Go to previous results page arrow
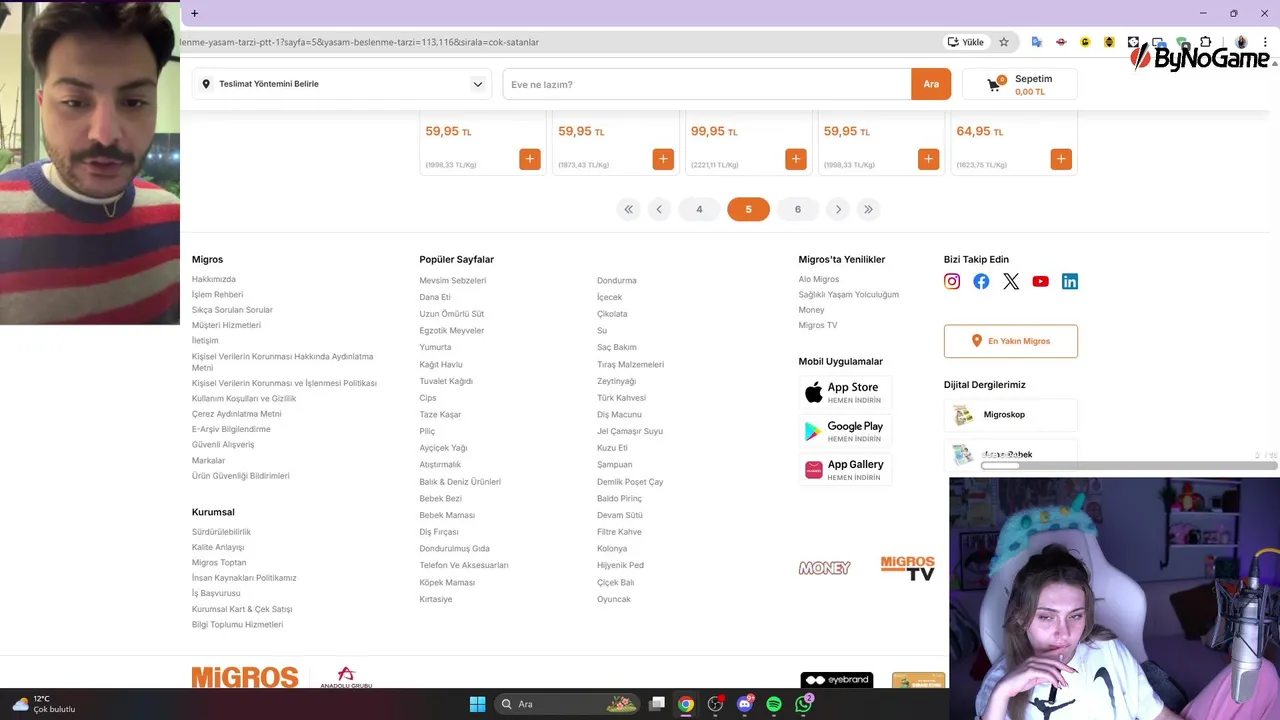Viewport: 1280px width, 720px height. (659, 209)
